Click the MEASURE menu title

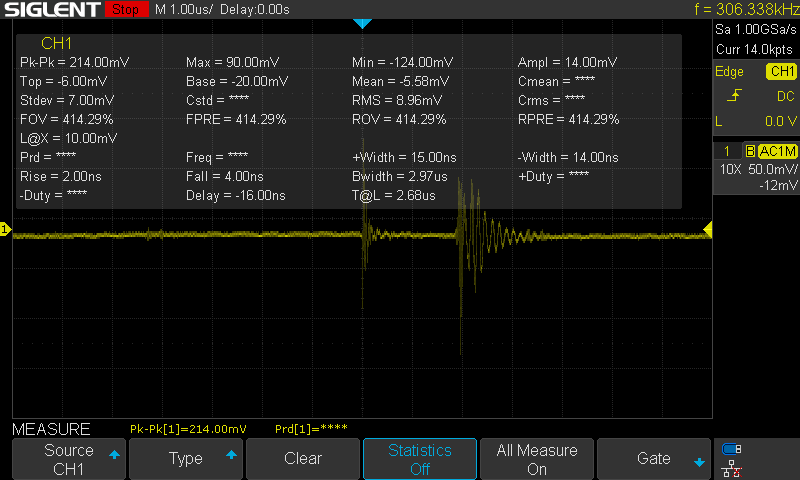coord(51,429)
